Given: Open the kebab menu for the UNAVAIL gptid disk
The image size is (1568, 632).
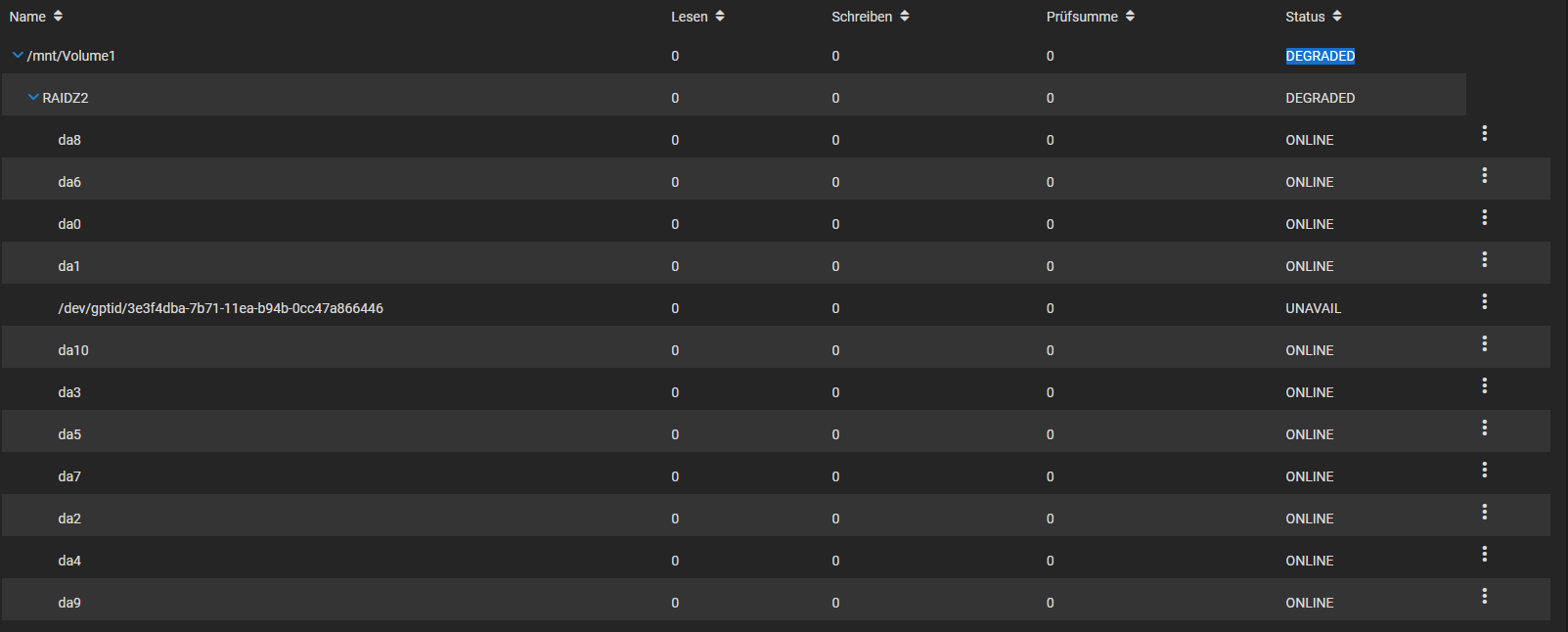Looking at the screenshot, I should pyautogui.click(x=1484, y=301).
